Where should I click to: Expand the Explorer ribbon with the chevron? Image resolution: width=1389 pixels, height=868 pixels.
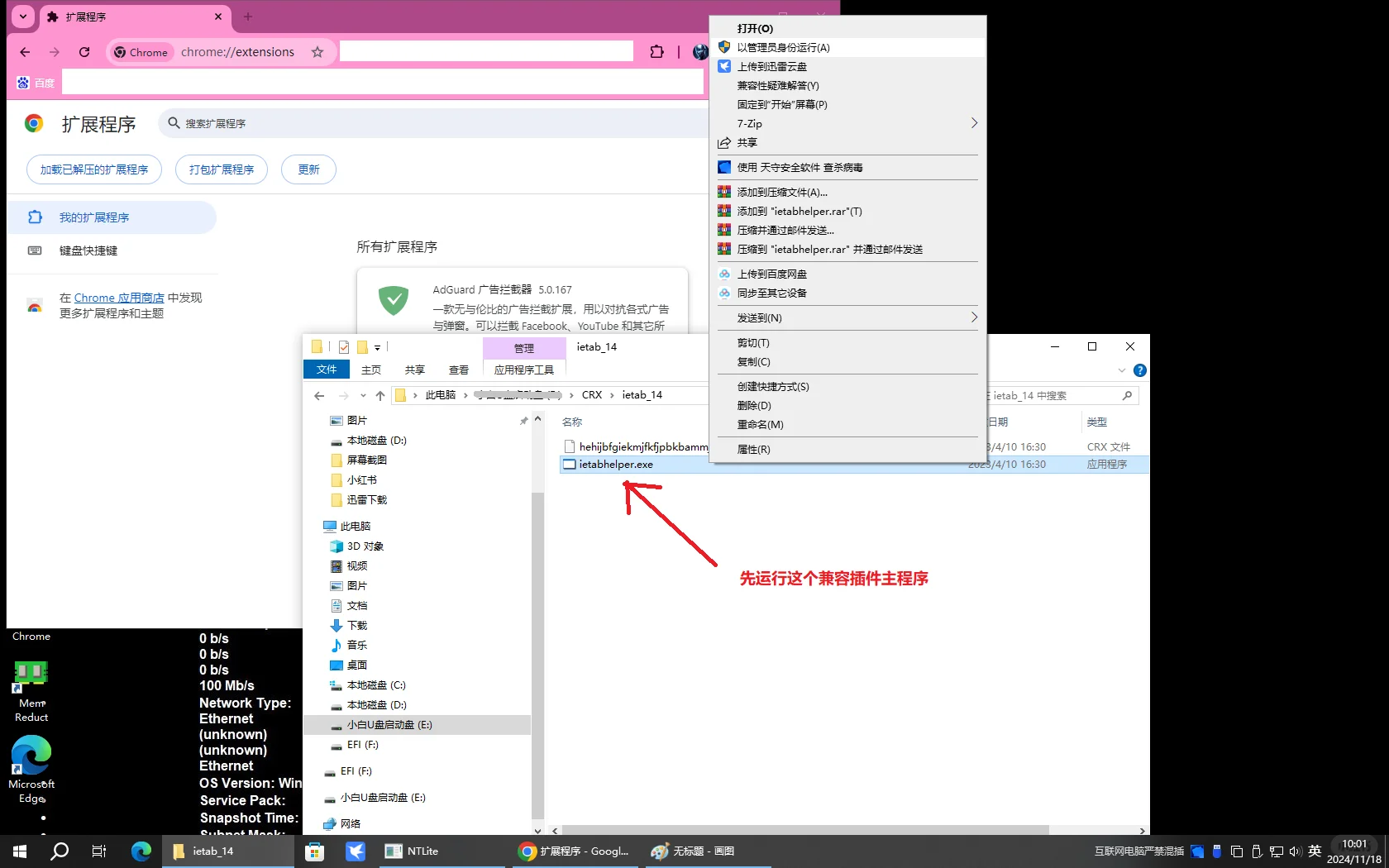pos(1122,370)
